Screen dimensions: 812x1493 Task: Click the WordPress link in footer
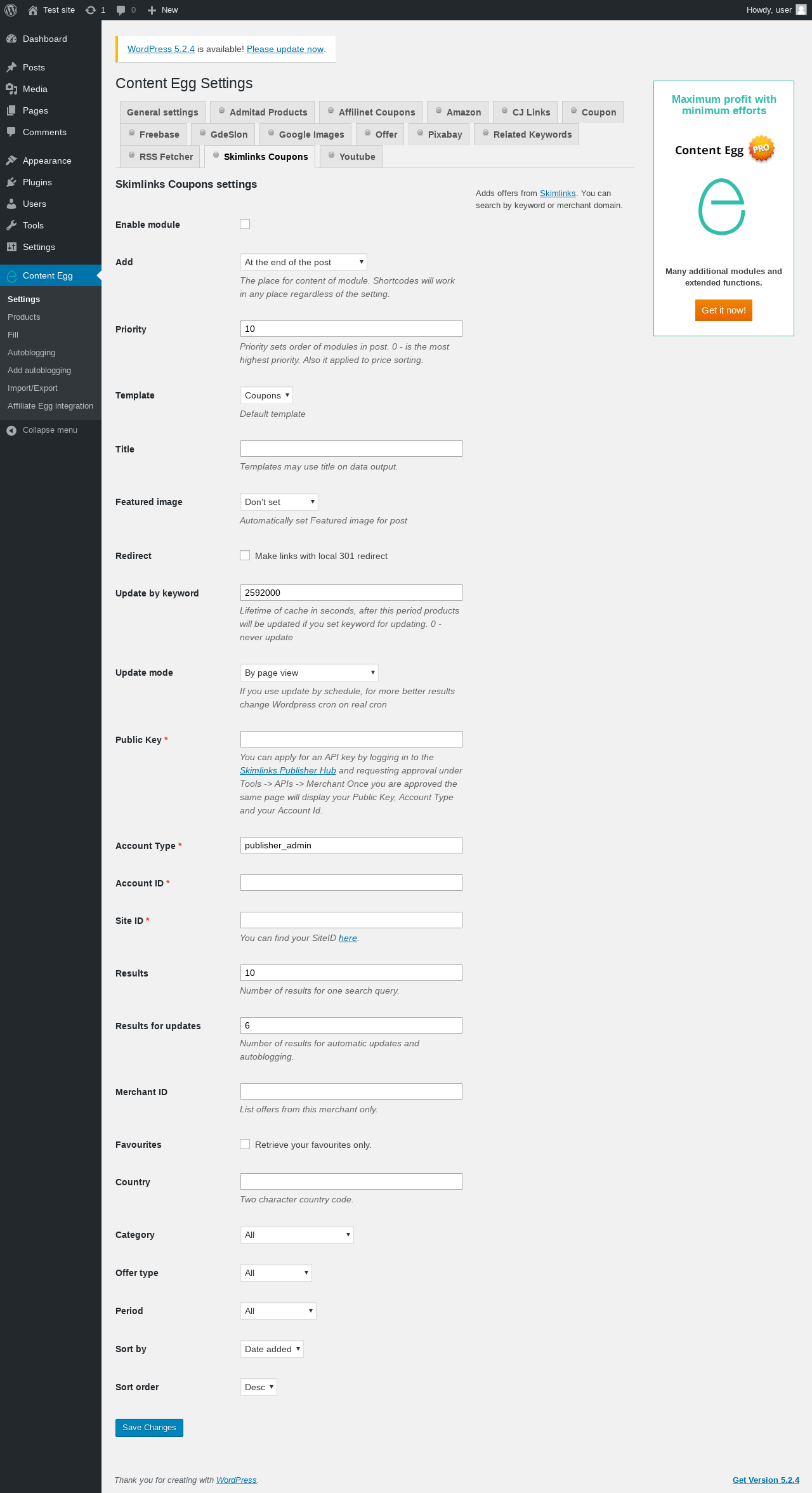pos(237,1480)
